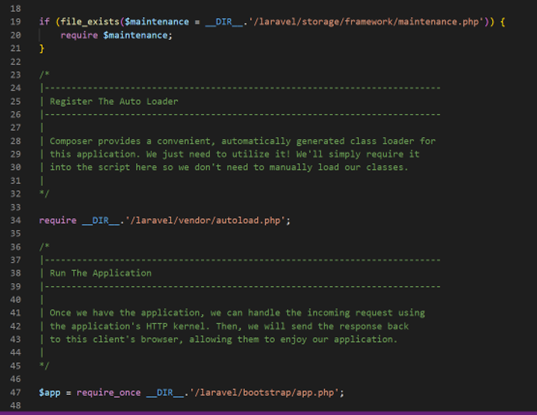Screen dimensions: 537x415
Task: Click comment opener on line 23
Action: click(x=44, y=75)
